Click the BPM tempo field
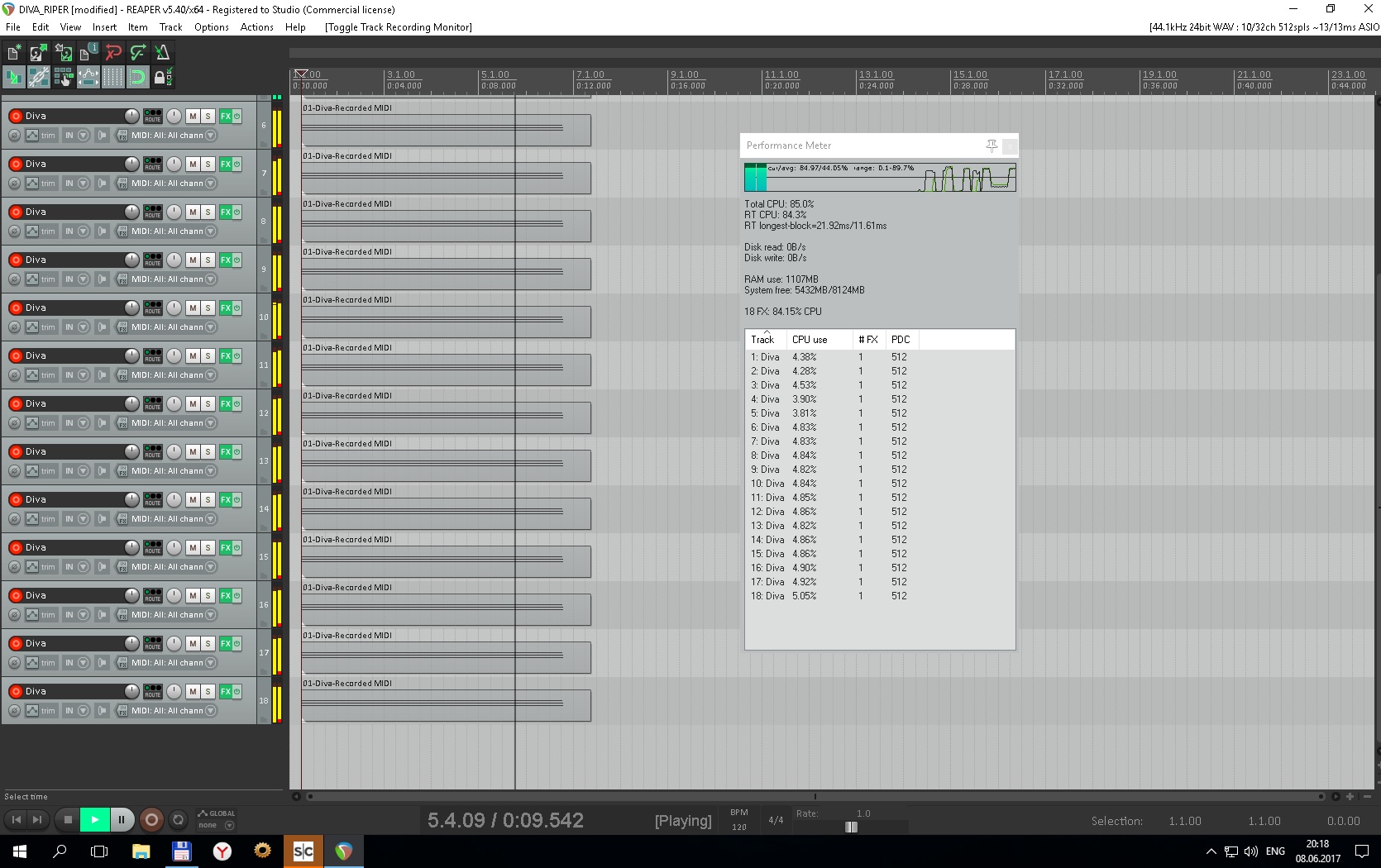1381x868 pixels. [x=739, y=827]
